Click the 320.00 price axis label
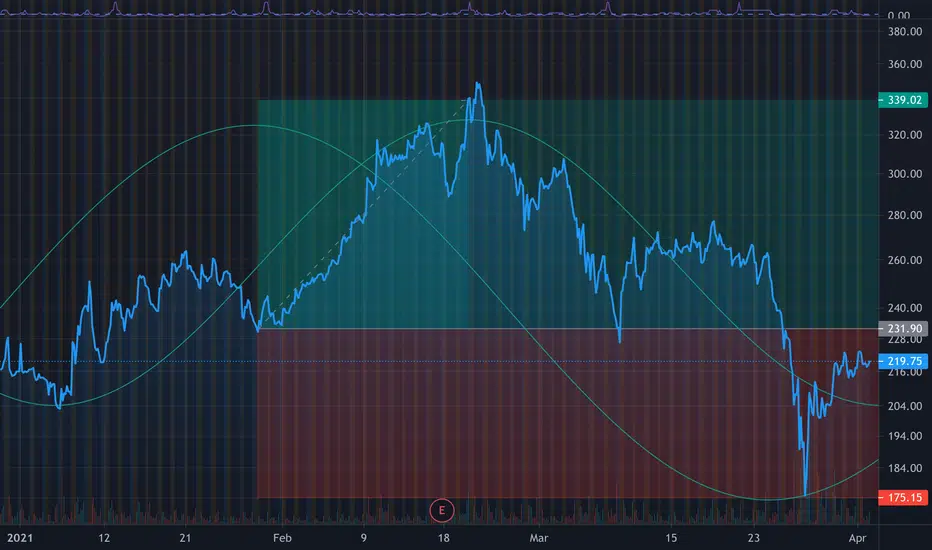Image resolution: width=932 pixels, height=550 pixels. [905, 135]
